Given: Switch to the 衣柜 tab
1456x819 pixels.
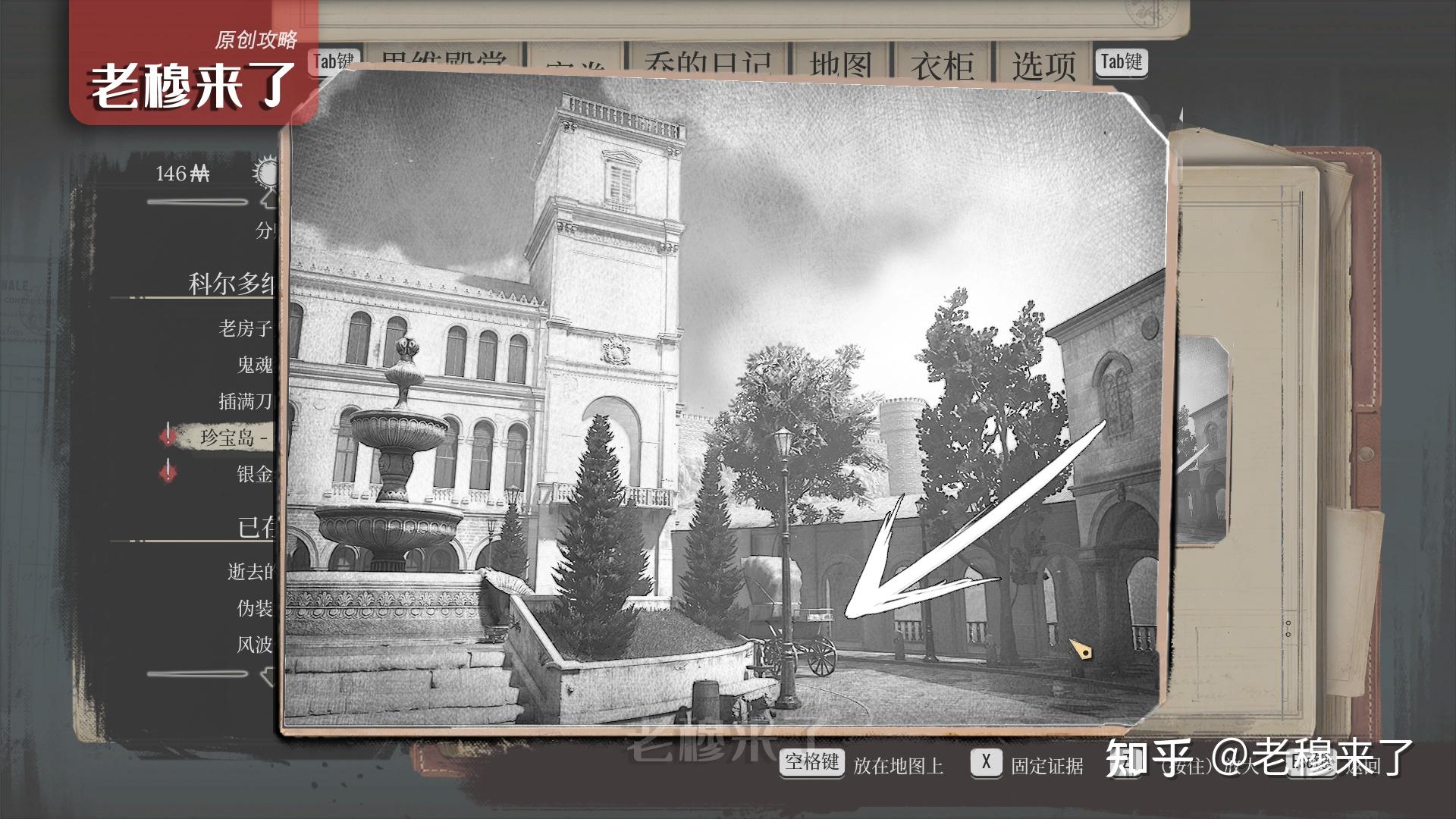Looking at the screenshot, I should (943, 65).
